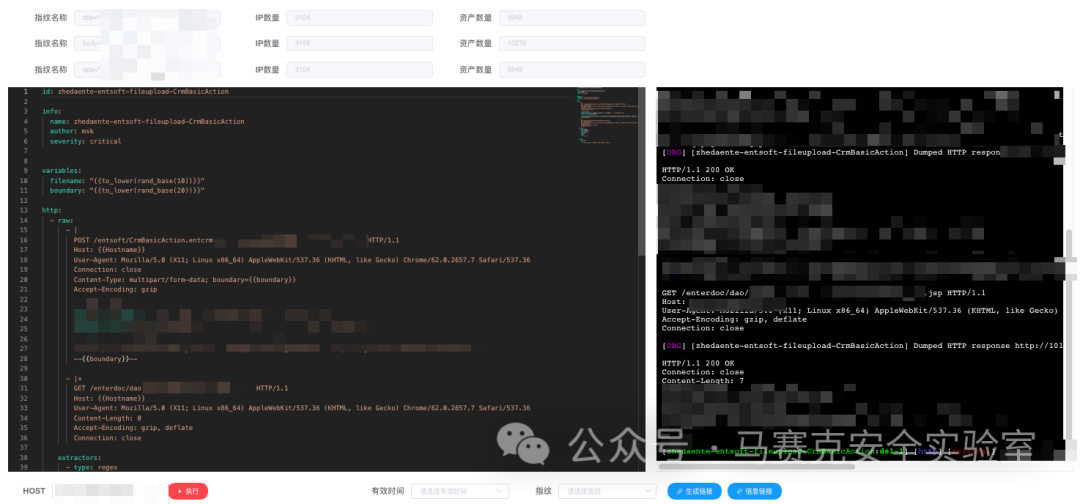Click 'Content-Length: 7' in the terminal
This screenshot has height=504, width=1080.
coord(703,381)
